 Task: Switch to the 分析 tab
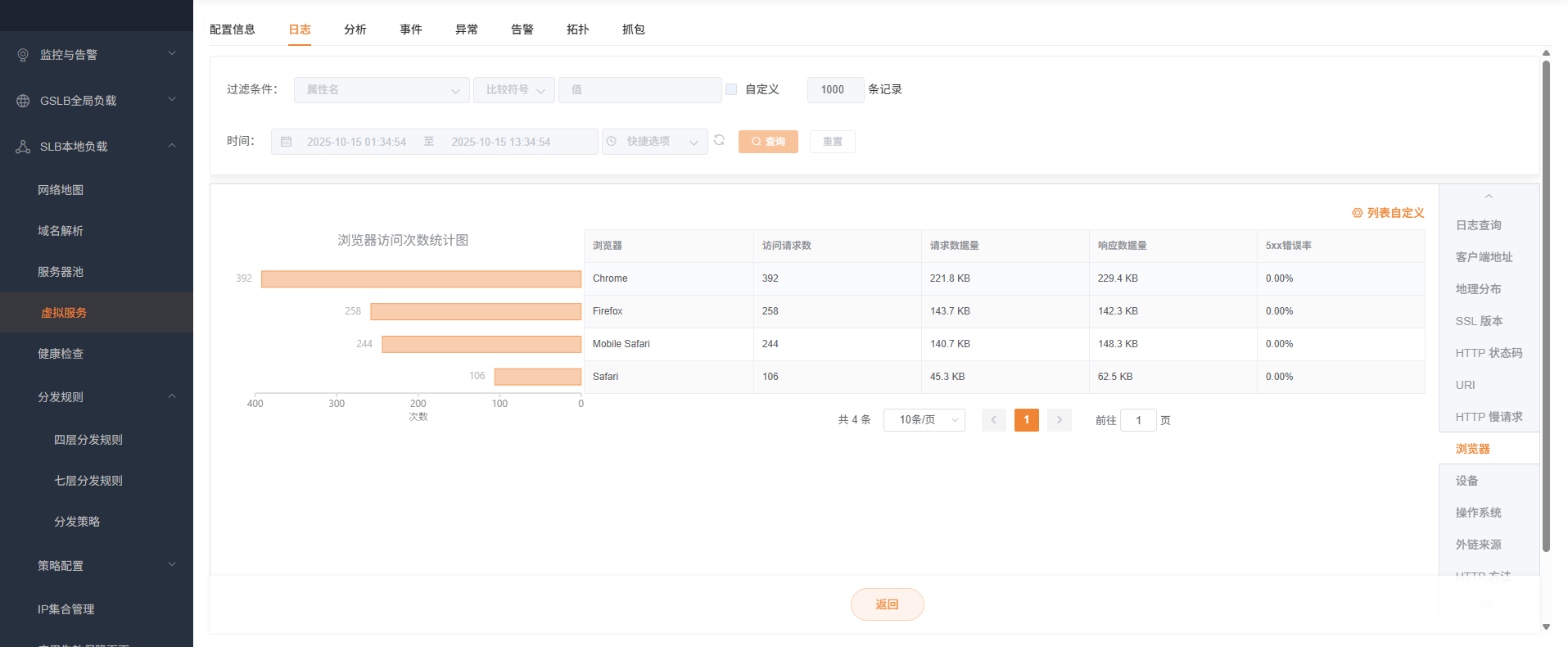(x=355, y=29)
